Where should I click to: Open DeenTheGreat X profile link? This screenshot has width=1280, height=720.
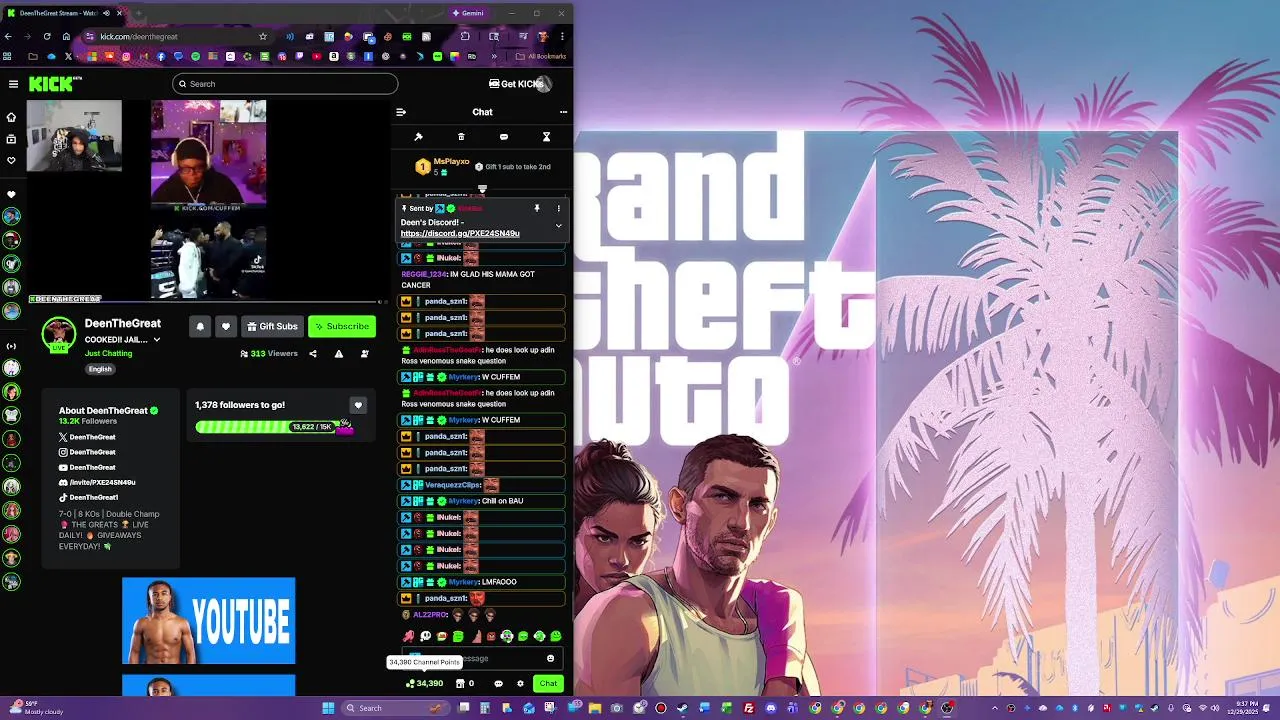[x=87, y=437]
